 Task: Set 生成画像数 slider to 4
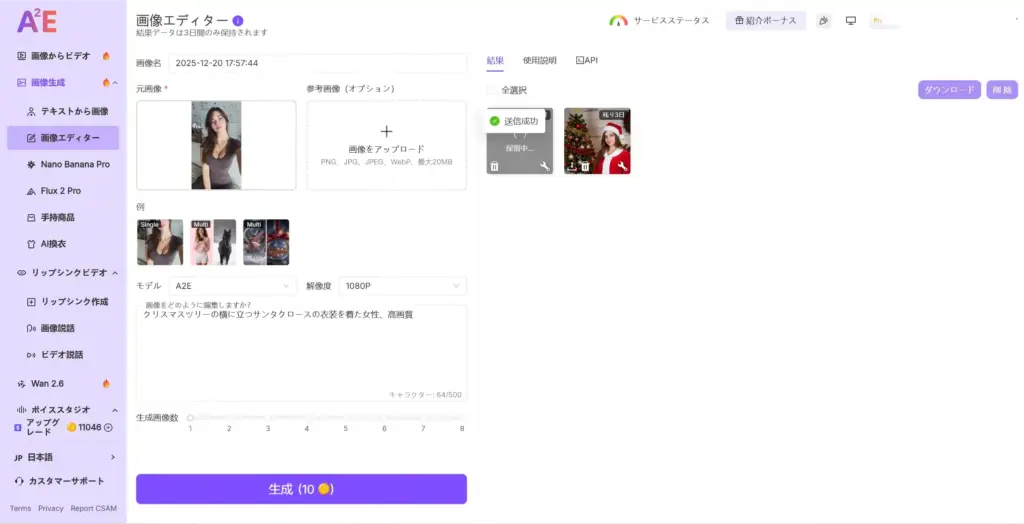pos(307,418)
